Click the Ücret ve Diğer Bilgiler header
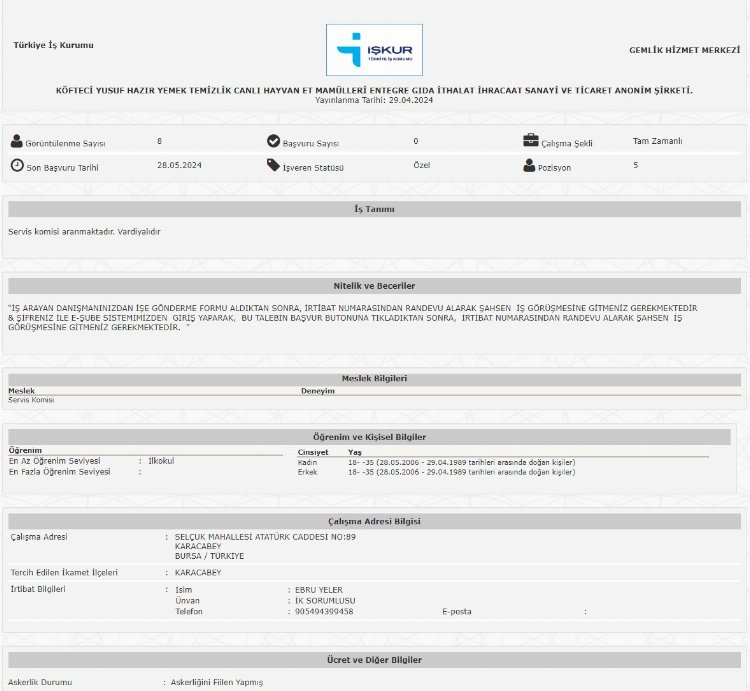The height and width of the screenshot is (691, 750). coord(374,660)
